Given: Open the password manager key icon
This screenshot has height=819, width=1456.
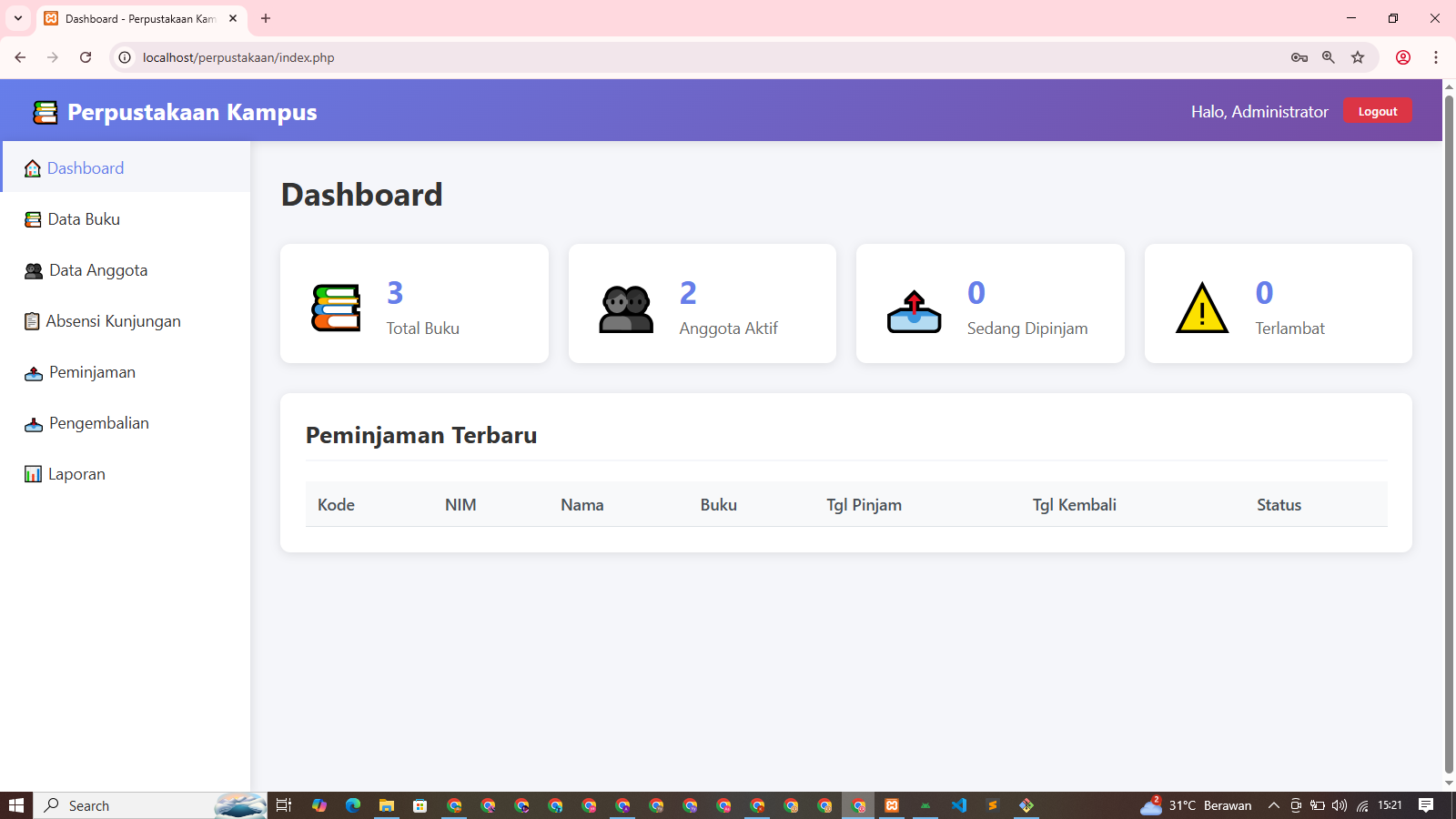Looking at the screenshot, I should [1299, 56].
